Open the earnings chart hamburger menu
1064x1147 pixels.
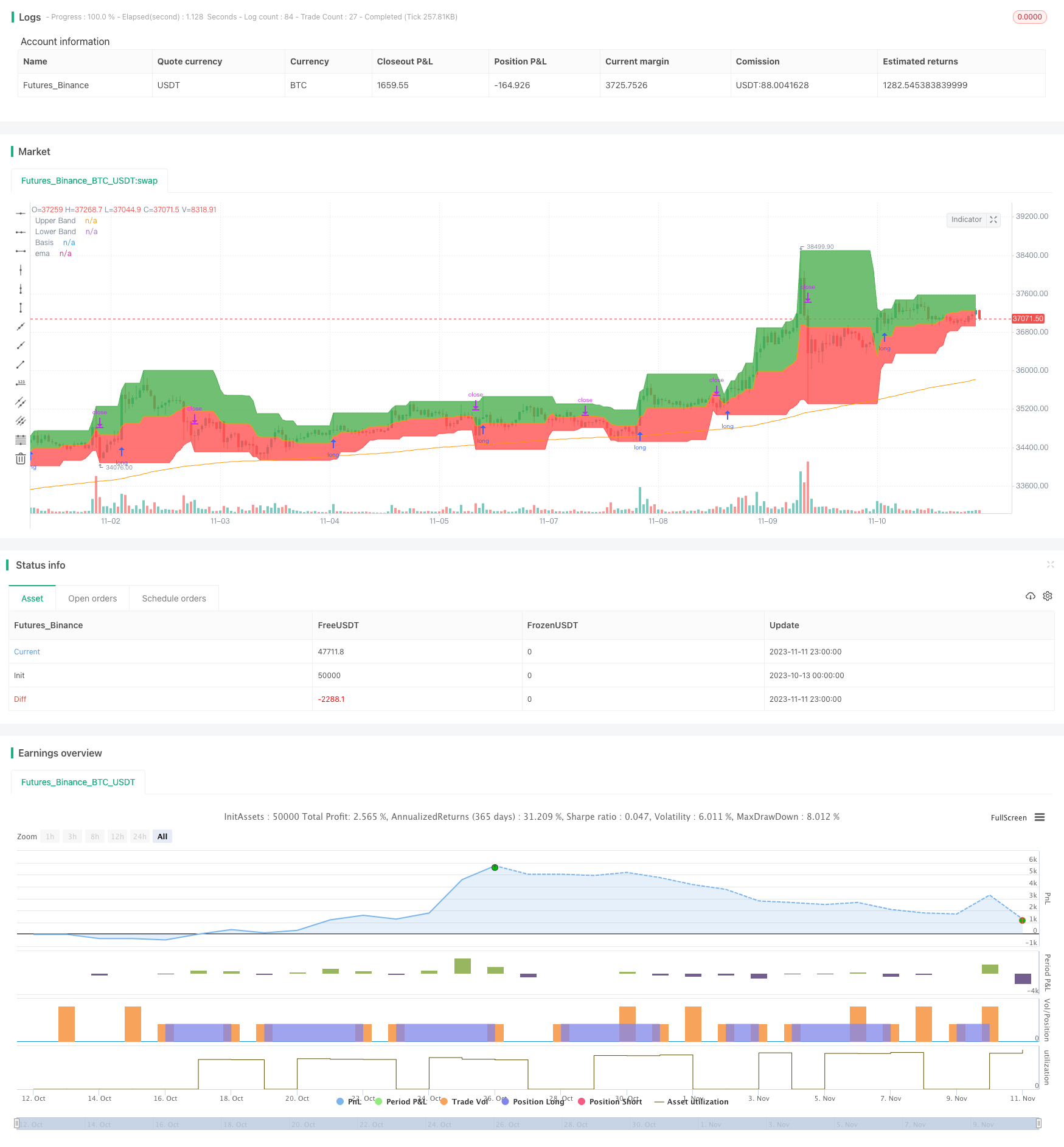click(x=1040, y=817)
